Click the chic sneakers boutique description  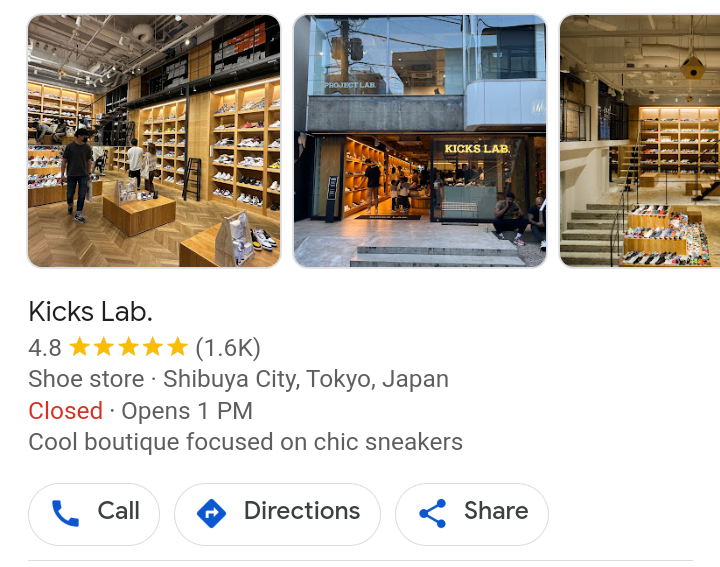(245, 442)
